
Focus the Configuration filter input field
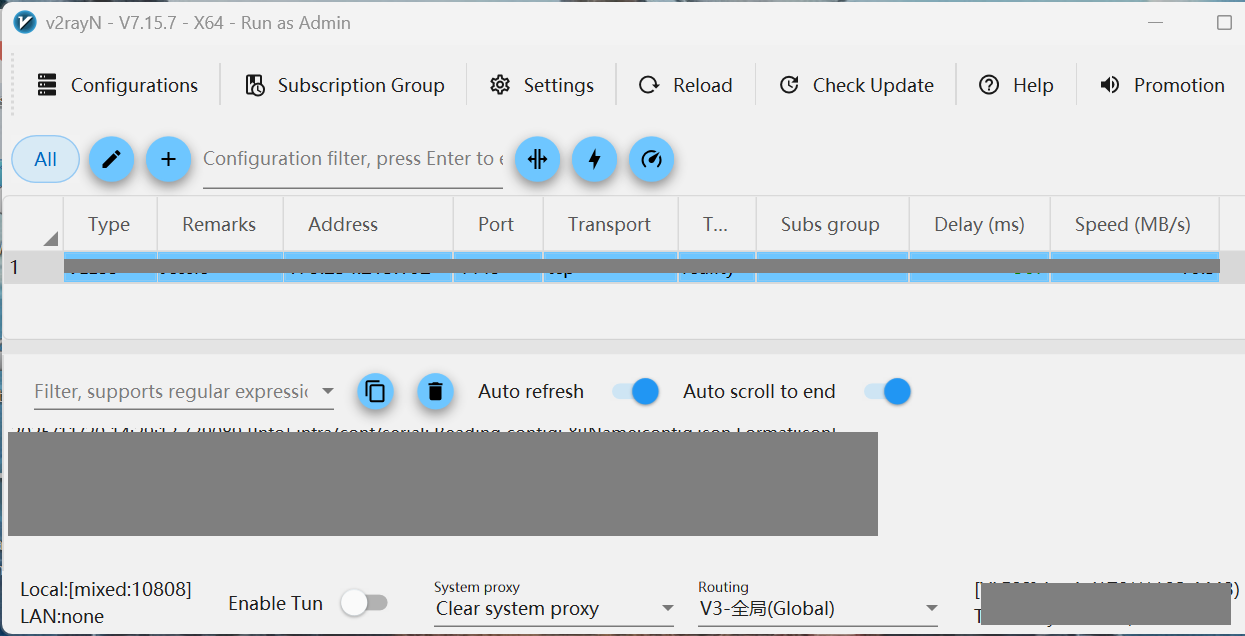[352, 159]
